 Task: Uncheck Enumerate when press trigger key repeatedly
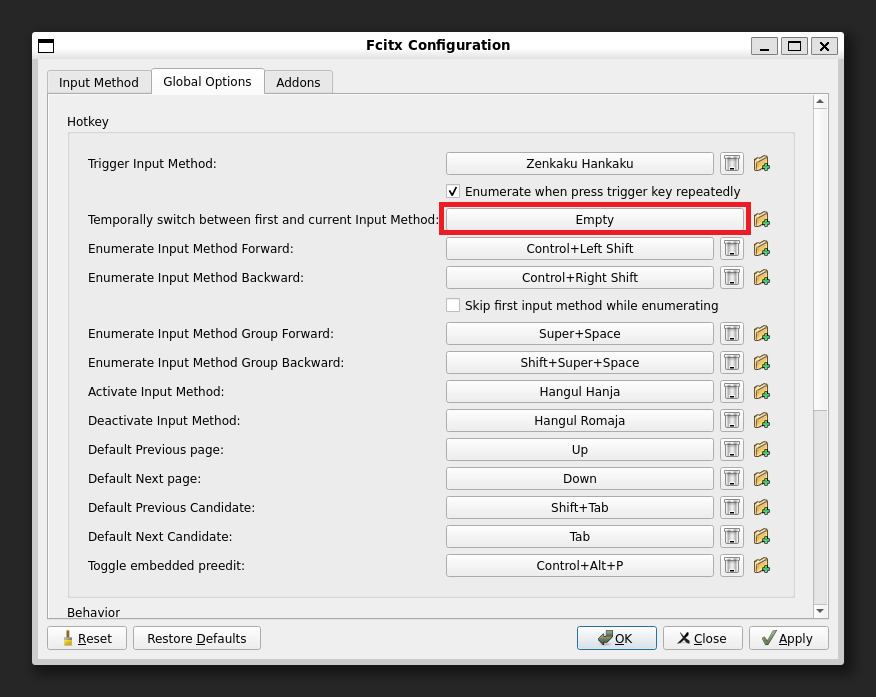pos(453,192)
